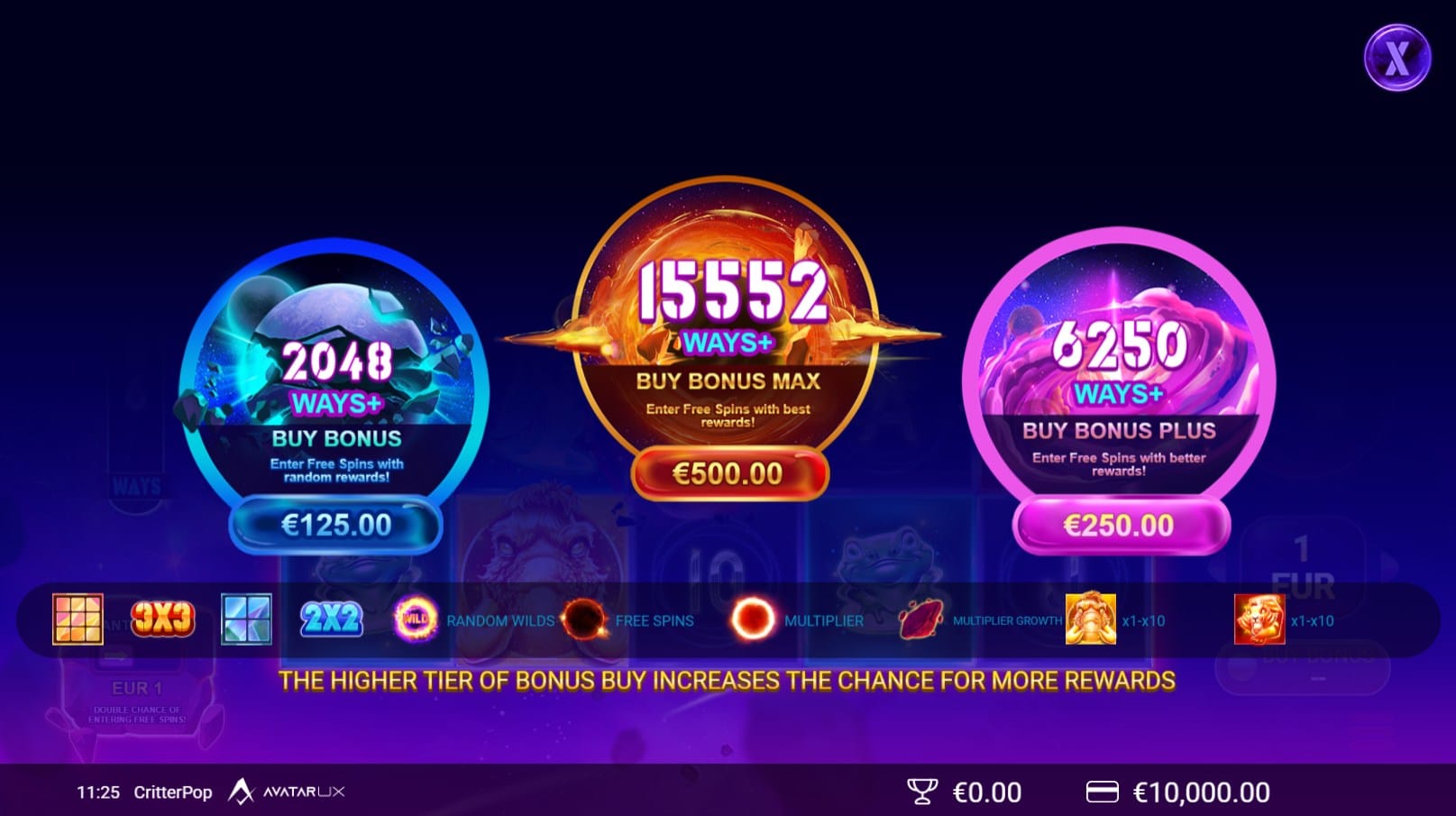Click the AvatarUX logo
This screenshot has width=1456, height=816.
pos(287,792)
